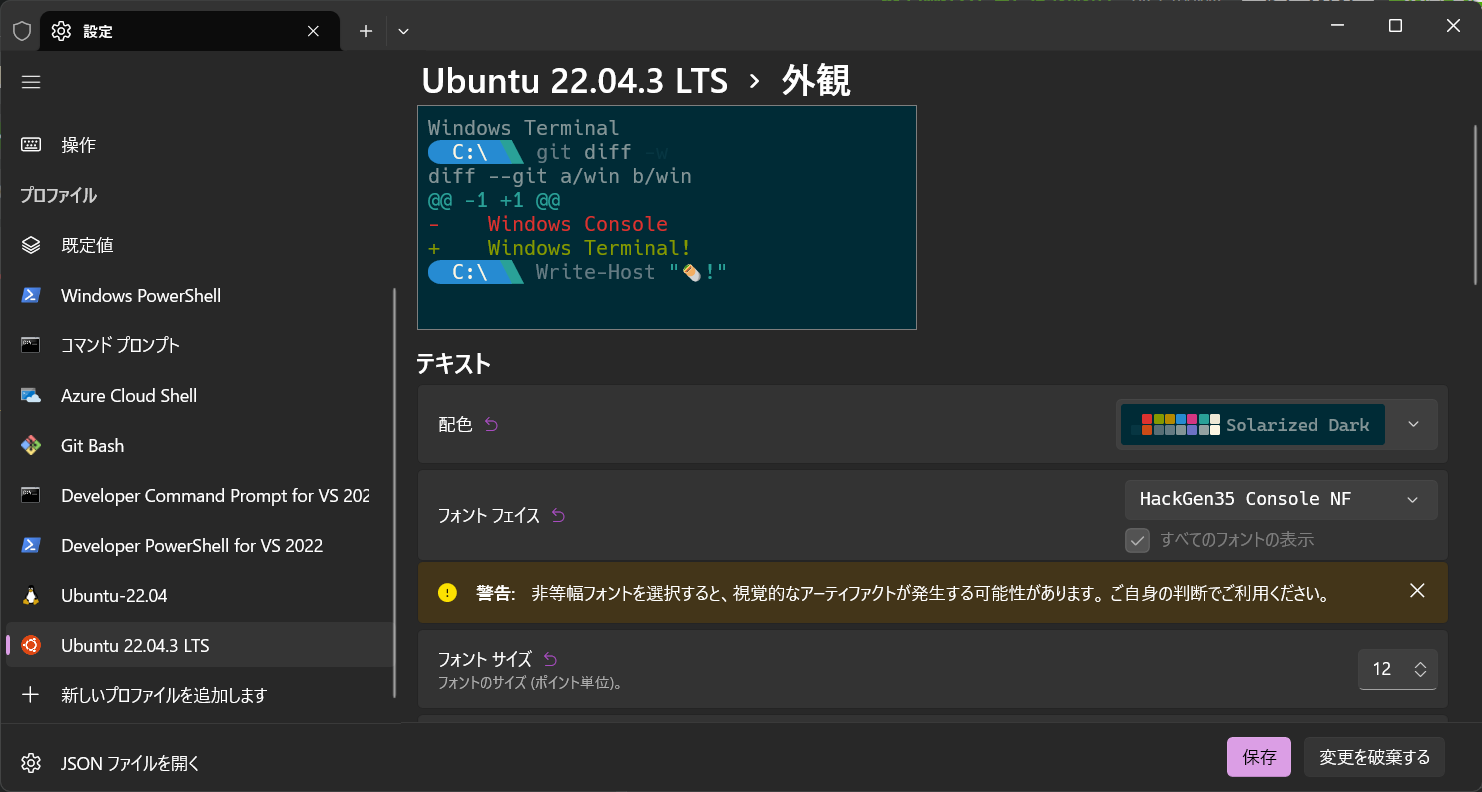Click Ubuntu 22.04.3 LTS breadcrumb in the heading
Image resolution: width=1482 pixels, height=792 pixels.
(x=575, y=81)
